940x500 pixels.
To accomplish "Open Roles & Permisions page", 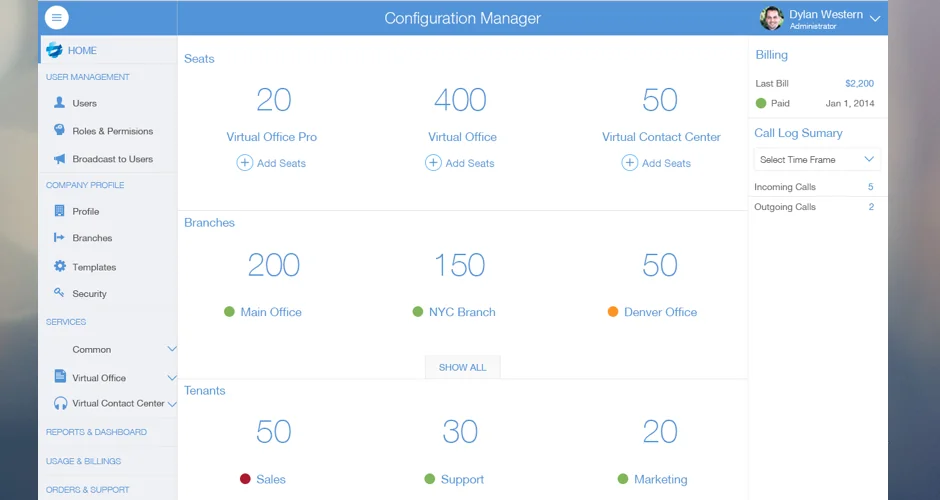I will coord(113,131).
